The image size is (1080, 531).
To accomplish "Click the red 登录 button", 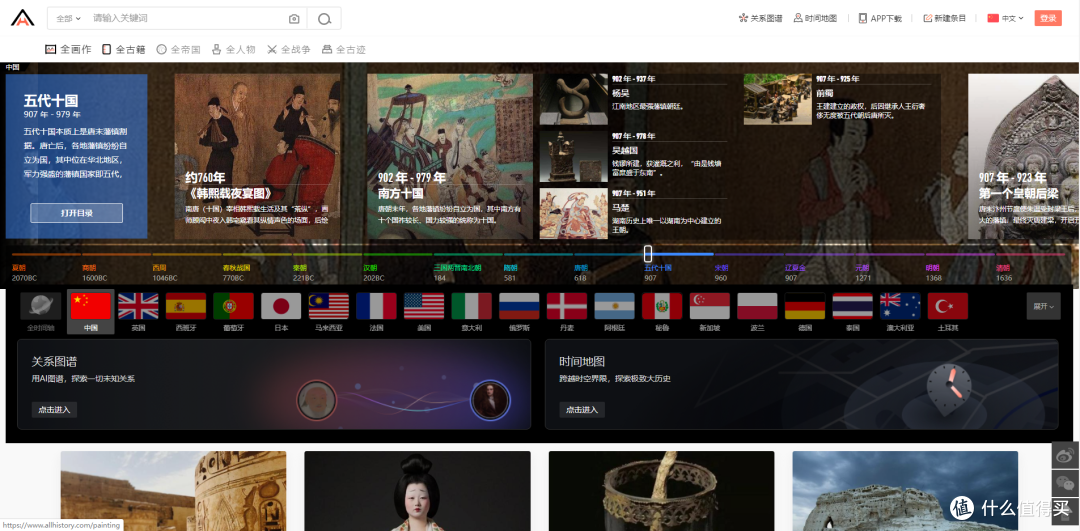I will (x=1048, y=19).
